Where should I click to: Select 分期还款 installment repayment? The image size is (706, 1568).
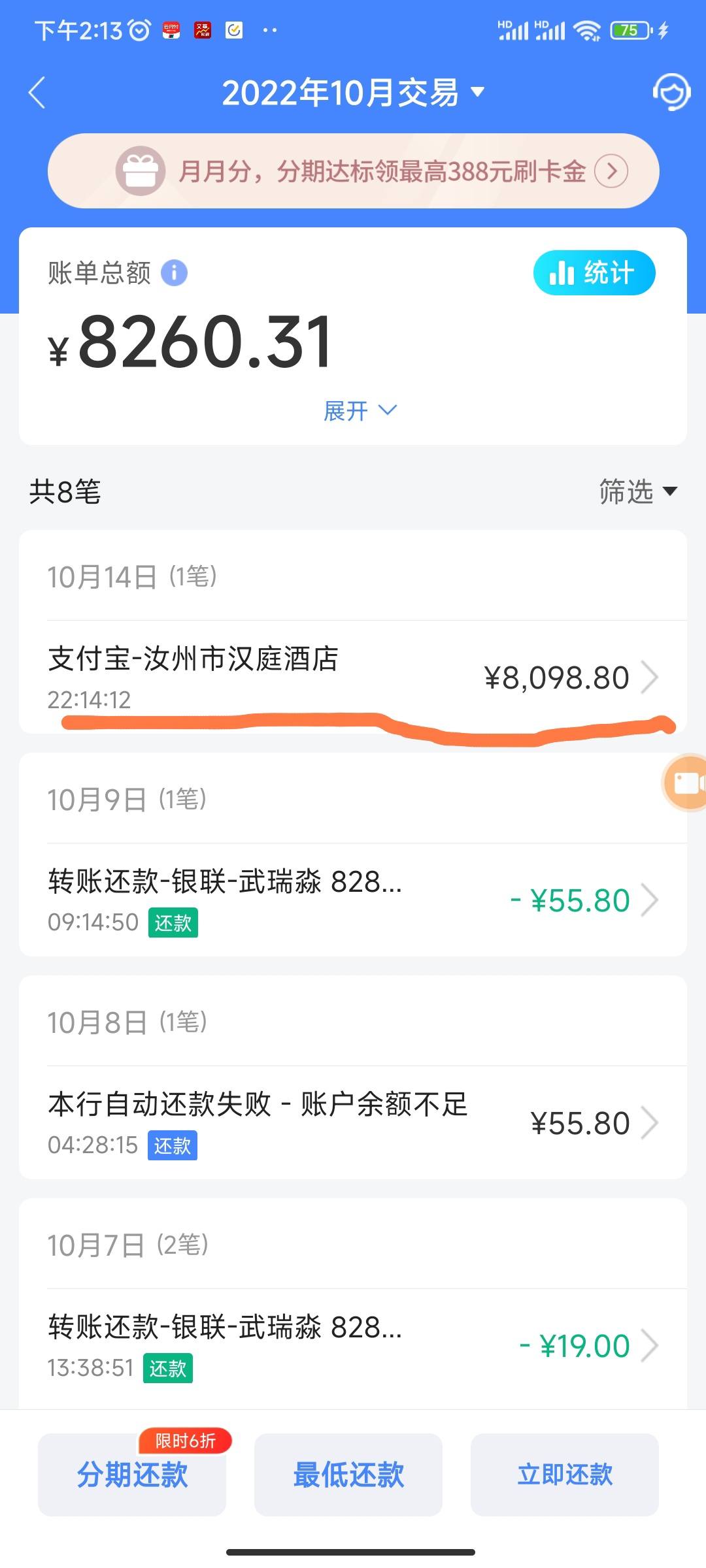pyautogui.click(x=132, y=1475)
